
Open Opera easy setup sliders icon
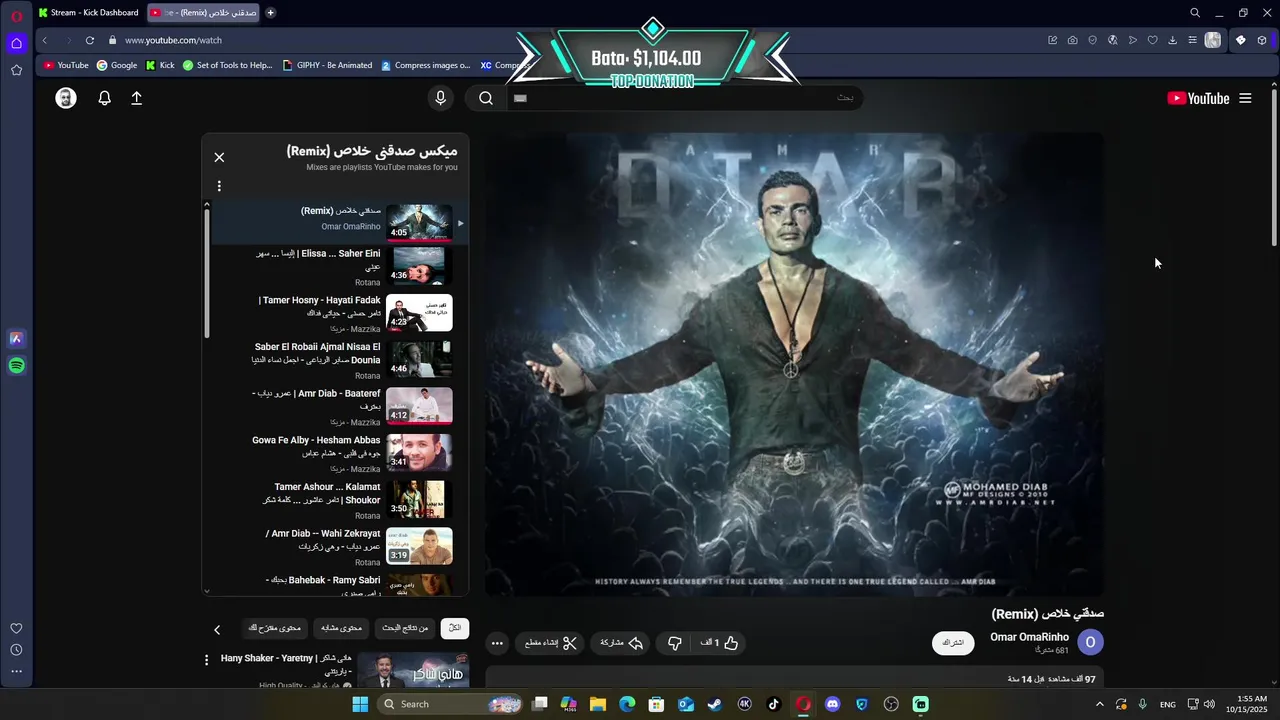pyautogui.click(x=1192, y=40)
